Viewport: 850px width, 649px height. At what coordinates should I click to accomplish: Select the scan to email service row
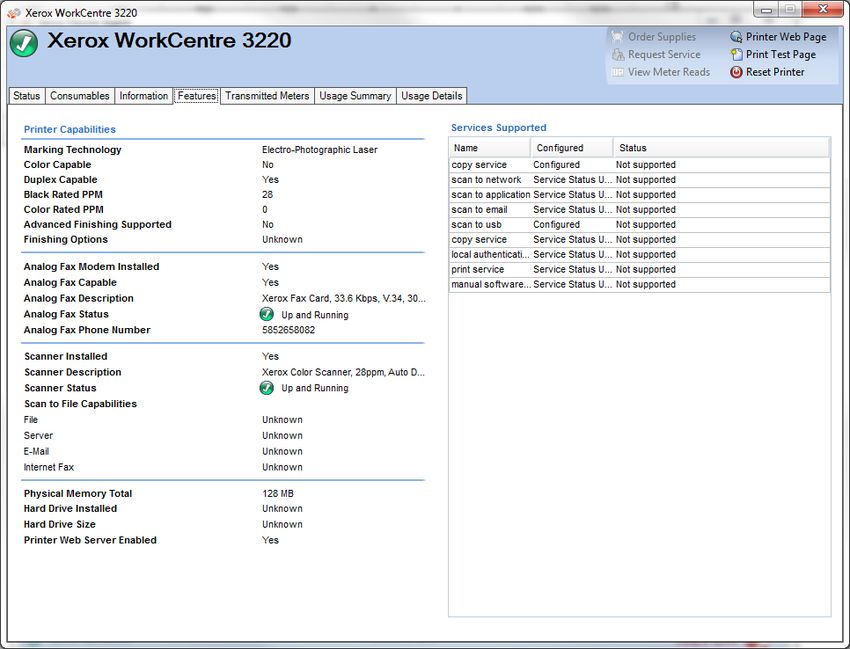pyautogui.click(x=640, y=209)
